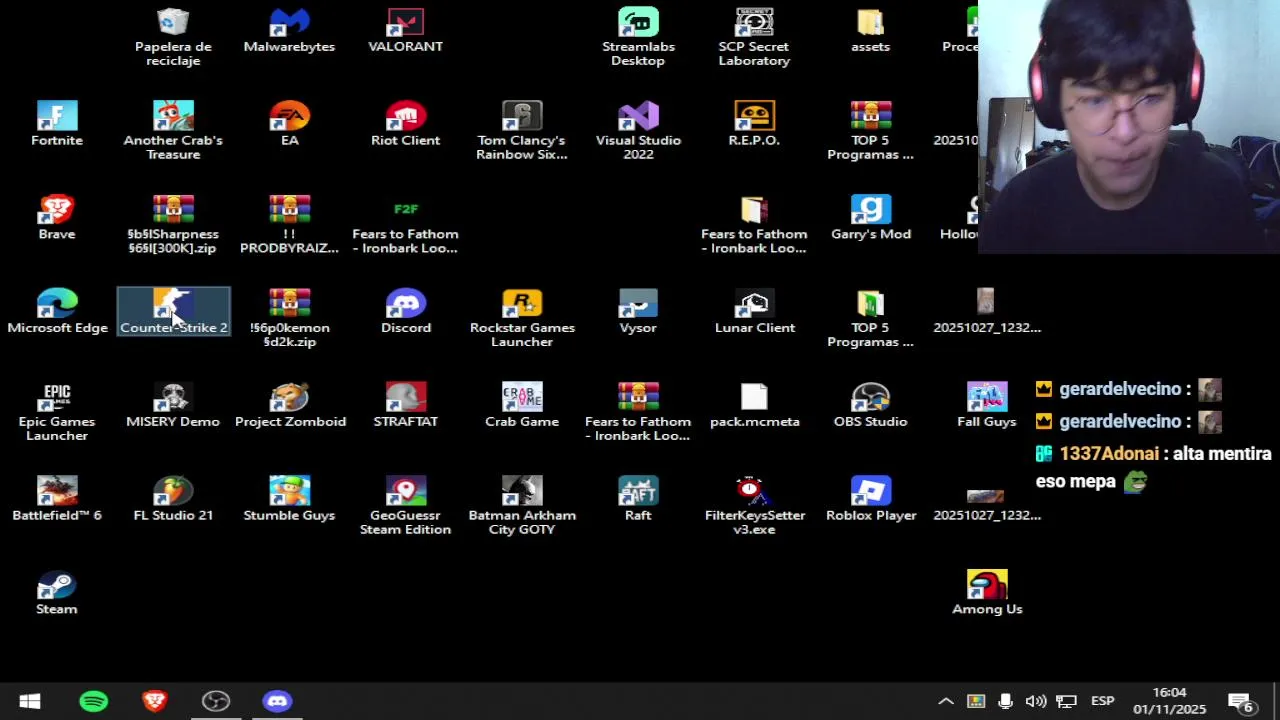Launch OBS Studio desktop shortcut
Screen dimensions: 1280x720
870,406
